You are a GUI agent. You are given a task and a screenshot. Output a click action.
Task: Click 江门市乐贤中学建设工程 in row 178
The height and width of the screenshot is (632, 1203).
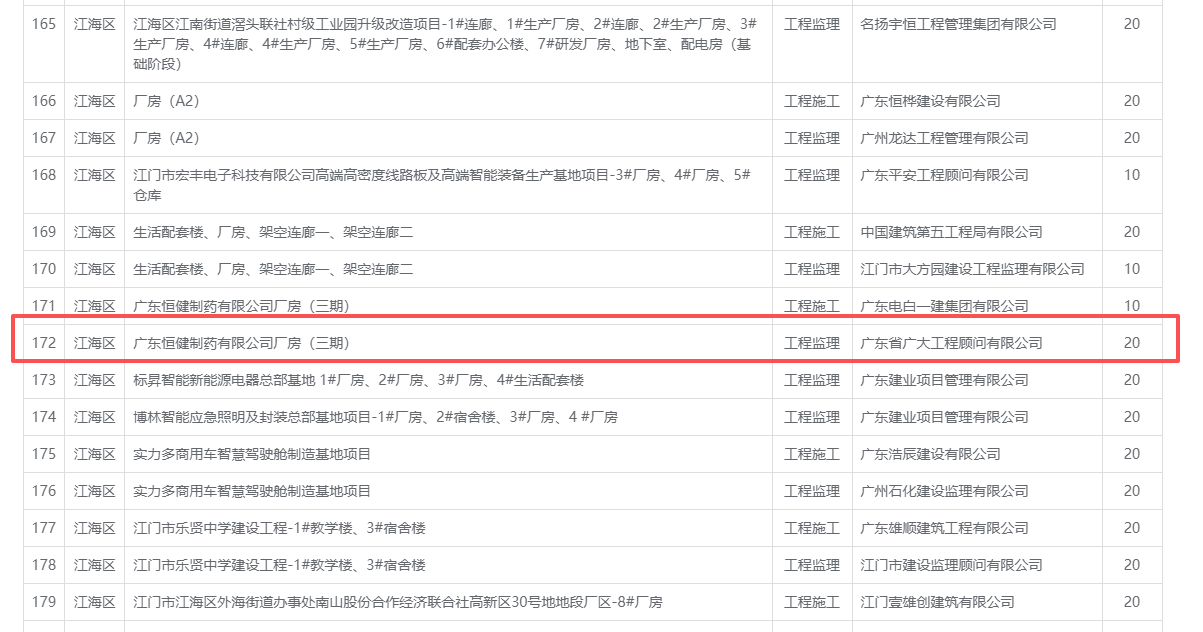(279, 565)
